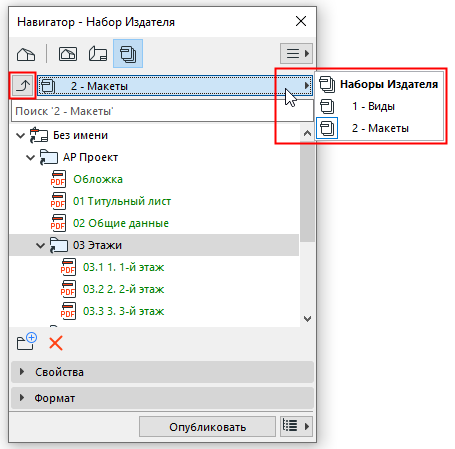Image resolution: width=455 pixels, height=449 pixels.
Task: Click the search field Поиск '2 - Макеты'
Action: pyautogui.click(x=162, y=111)
